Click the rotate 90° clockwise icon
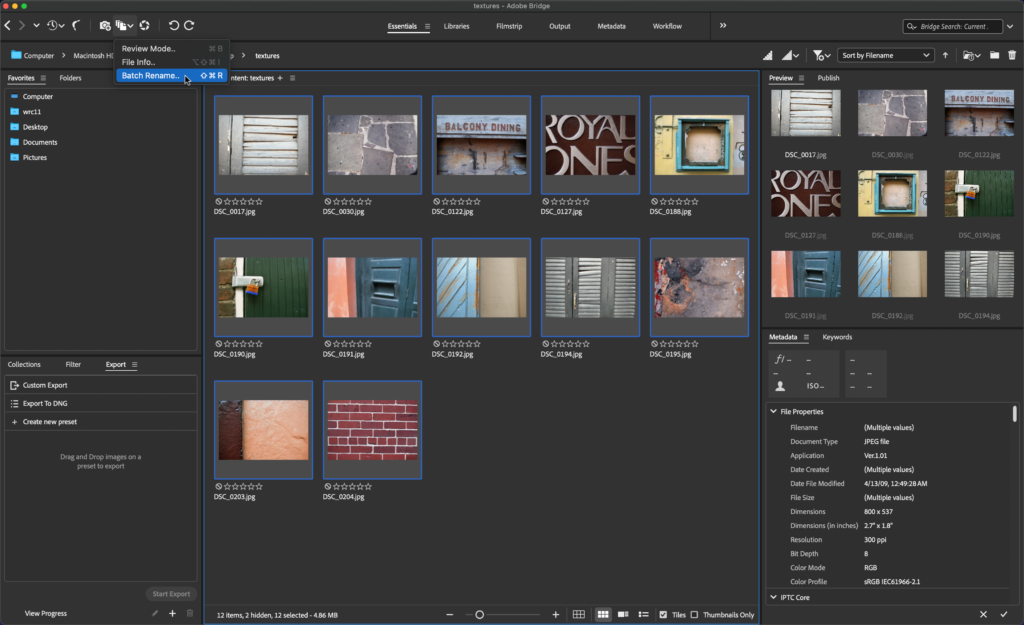Viewport: 1024px width, 625px height. pos(189,25)
